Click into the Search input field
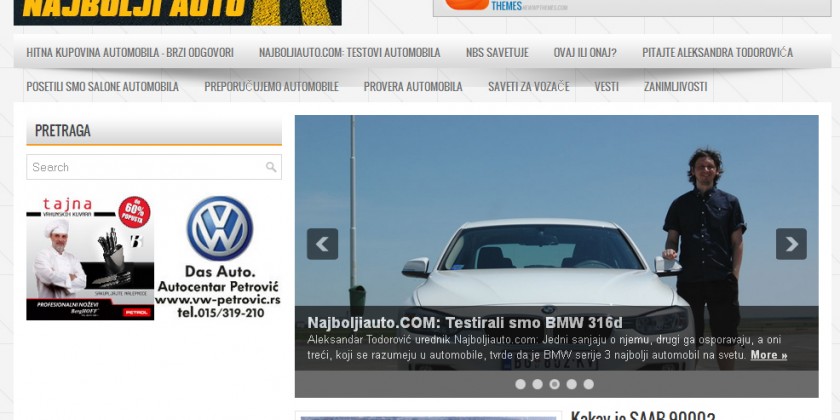Image resolution: width=840 pixels, height=420 pixels. (x=146, y=167)
